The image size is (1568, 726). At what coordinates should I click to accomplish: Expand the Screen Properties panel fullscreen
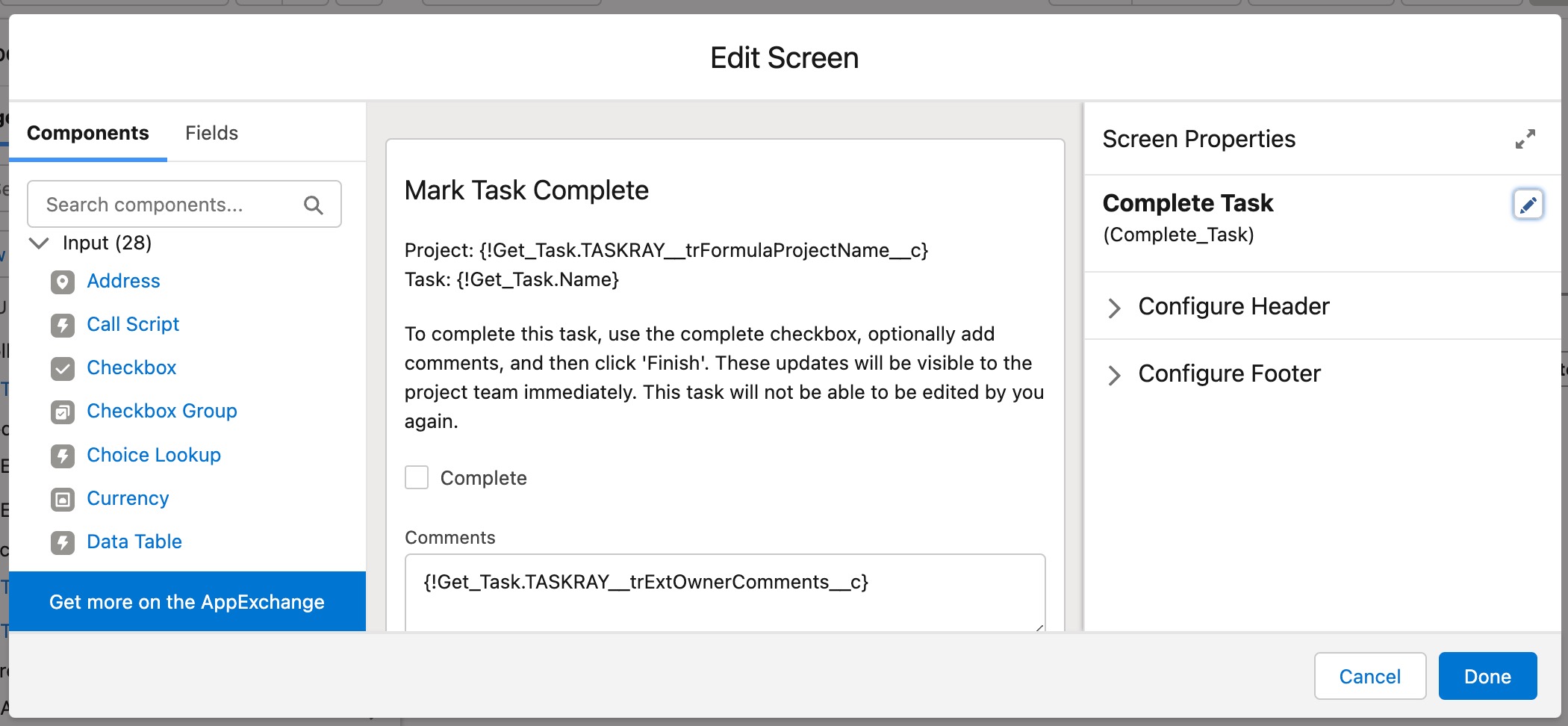[x=1525, y=138]
